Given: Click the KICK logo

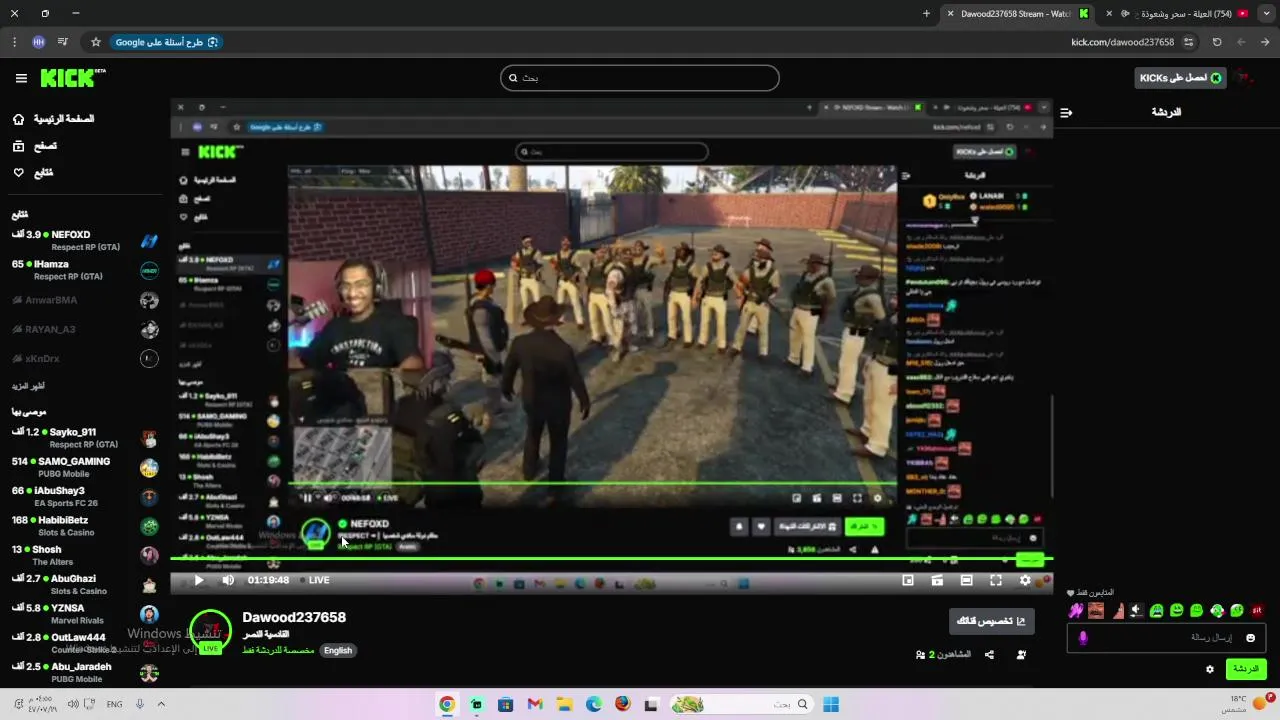Looking at the screenshot, I should click(73, 78).
